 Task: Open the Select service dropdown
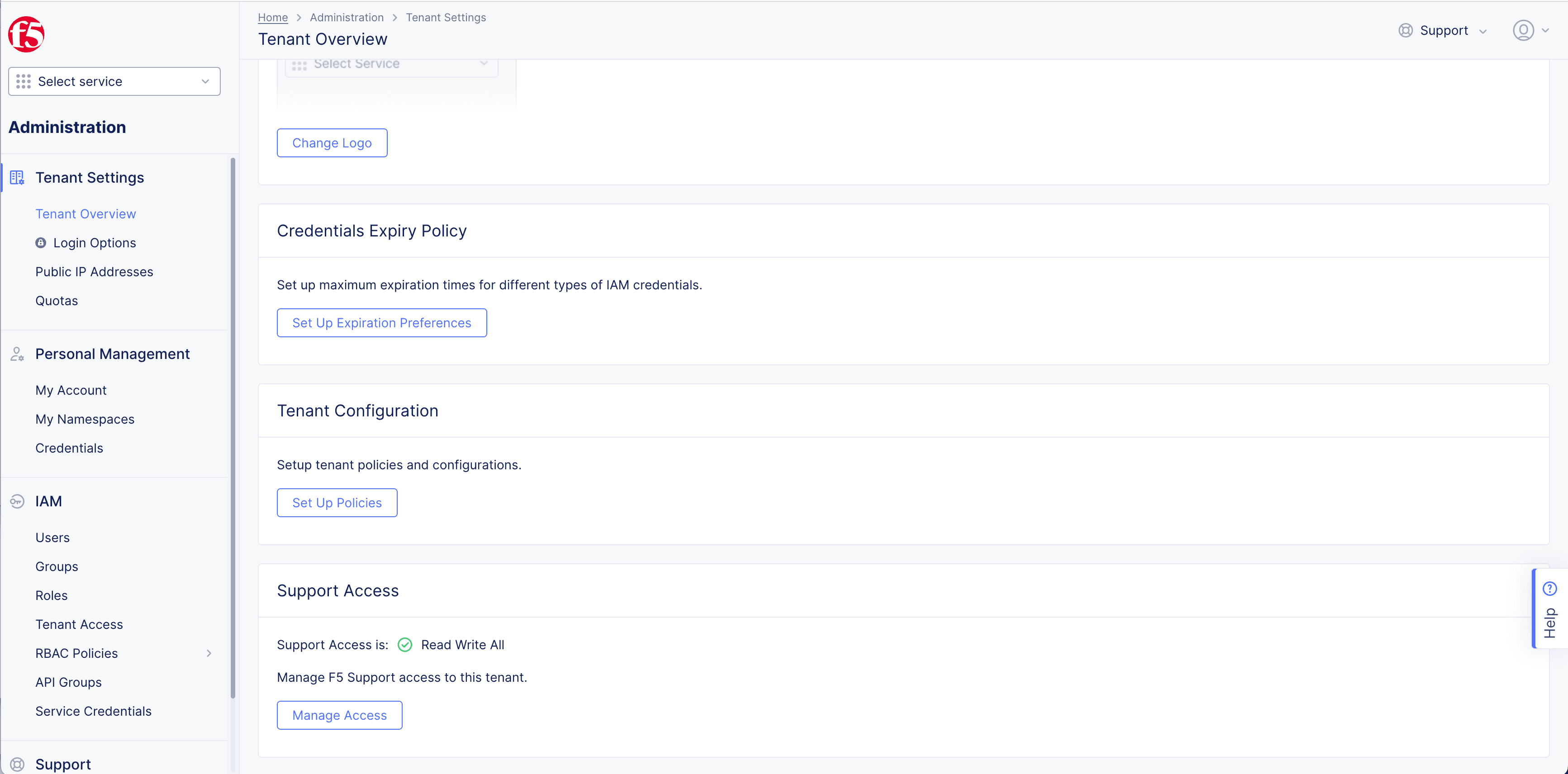[x=113, y=81]
